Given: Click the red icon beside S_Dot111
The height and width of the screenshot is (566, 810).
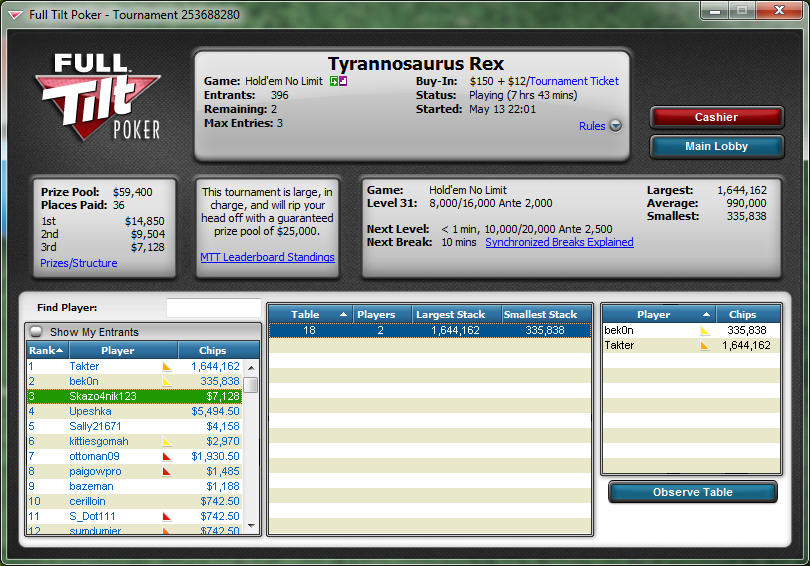Looking at the screenshot, I should point(167,516).
